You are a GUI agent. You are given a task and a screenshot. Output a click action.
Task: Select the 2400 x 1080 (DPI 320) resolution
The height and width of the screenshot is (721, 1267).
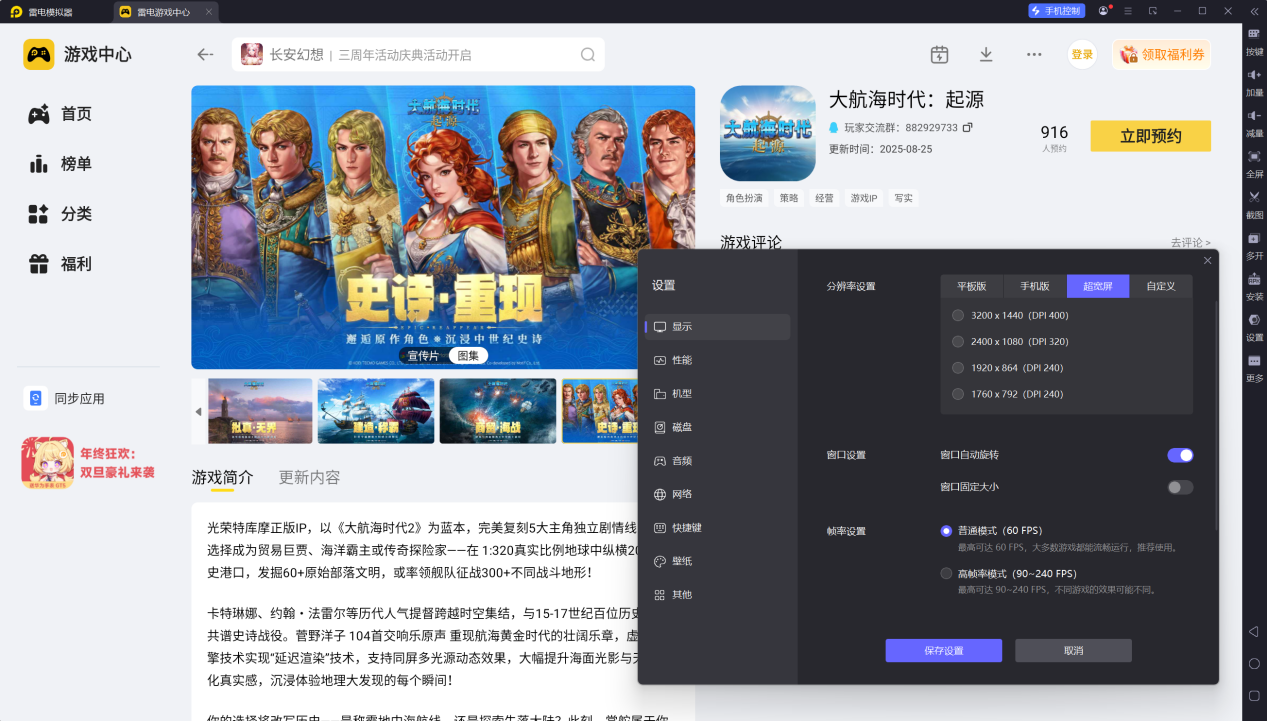click(1010, 341)
